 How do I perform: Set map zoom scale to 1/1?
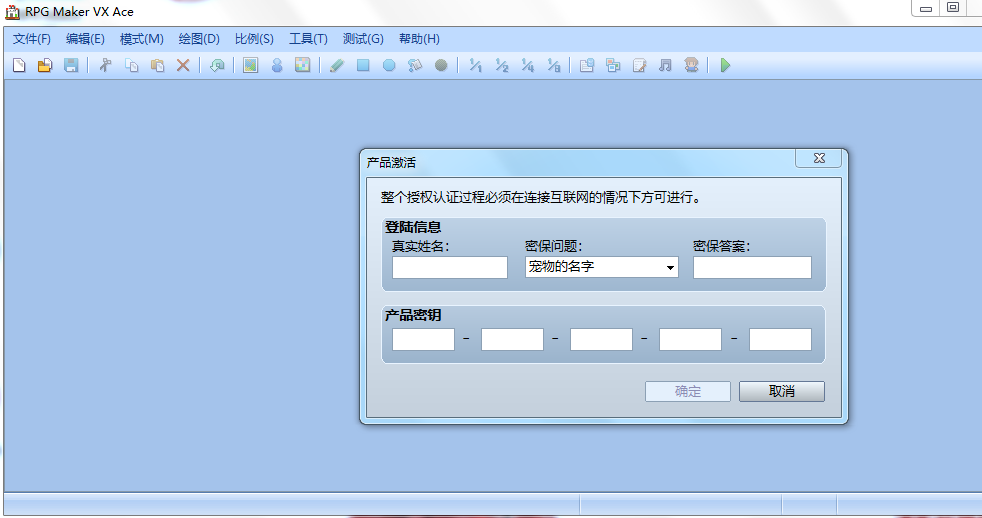tap(475, 65)
